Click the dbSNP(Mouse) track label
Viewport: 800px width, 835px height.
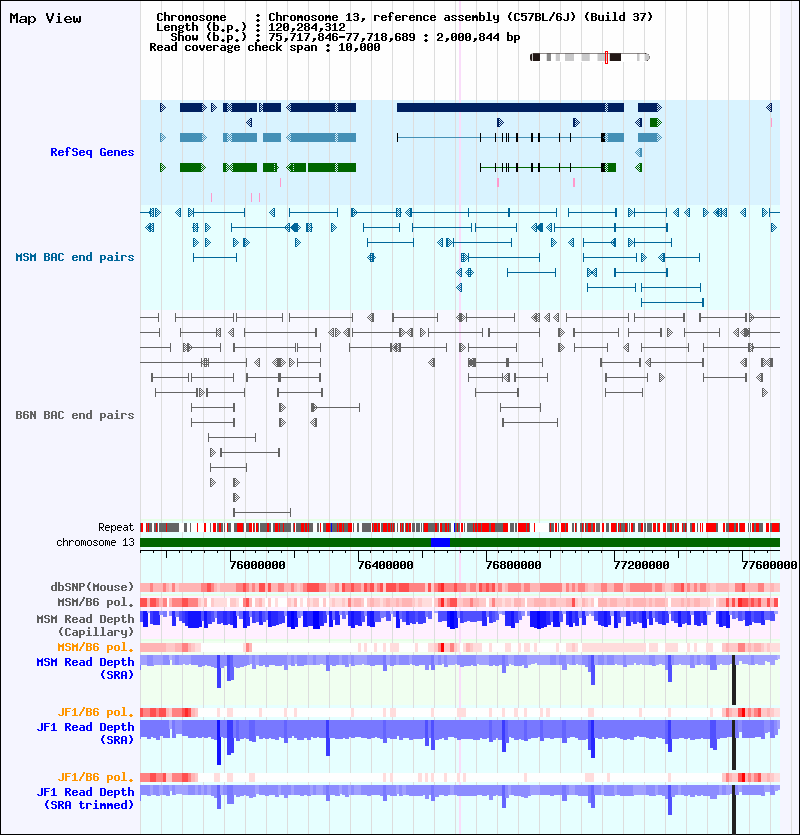click(x=92, y=587)
